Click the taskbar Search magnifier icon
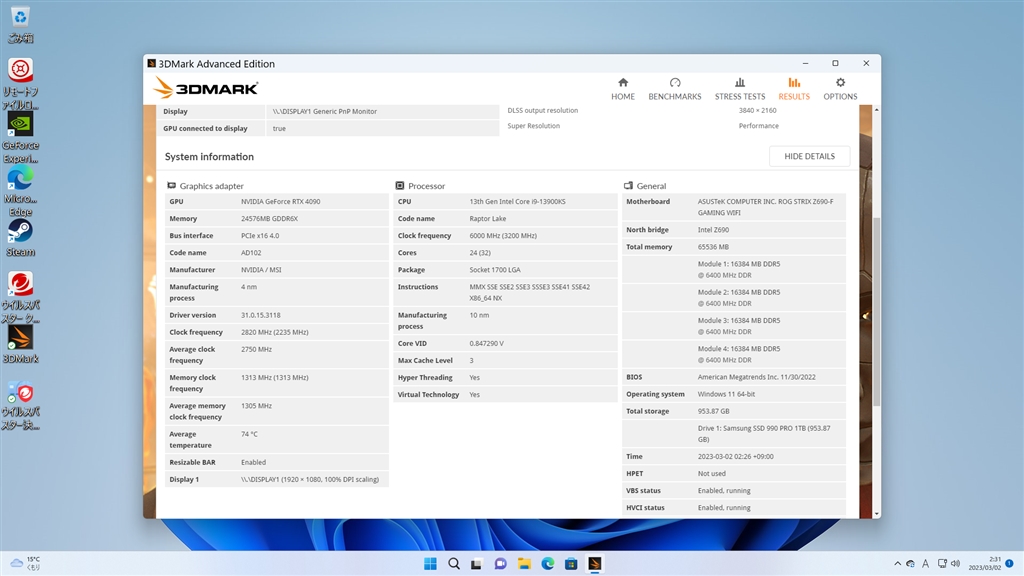This screenshot has width=1024, height=576. point(454,563)
